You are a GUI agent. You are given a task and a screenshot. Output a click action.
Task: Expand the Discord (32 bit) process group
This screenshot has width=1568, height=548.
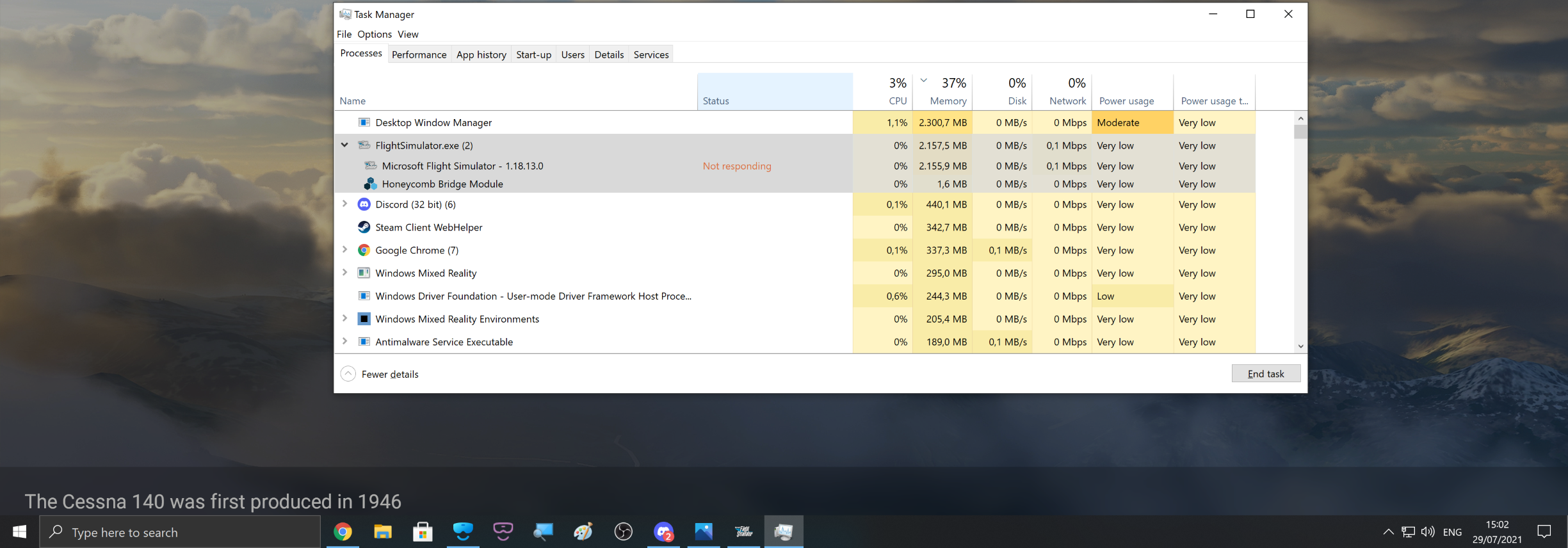(344, 204)
